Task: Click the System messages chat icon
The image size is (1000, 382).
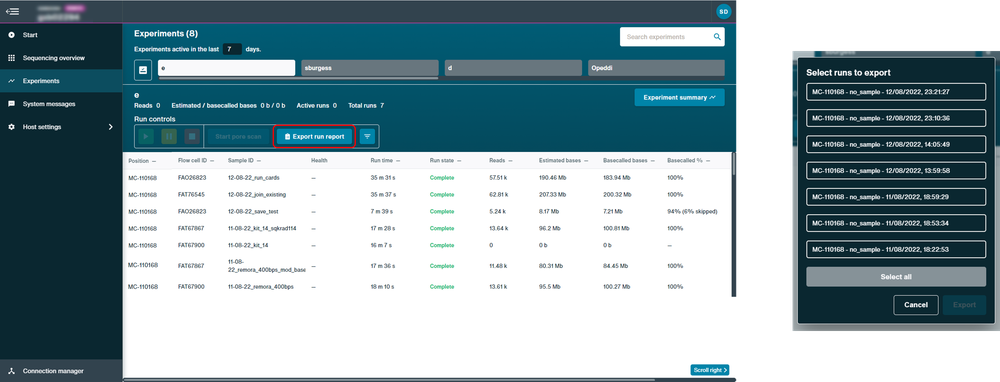Action: click(11, 104)
